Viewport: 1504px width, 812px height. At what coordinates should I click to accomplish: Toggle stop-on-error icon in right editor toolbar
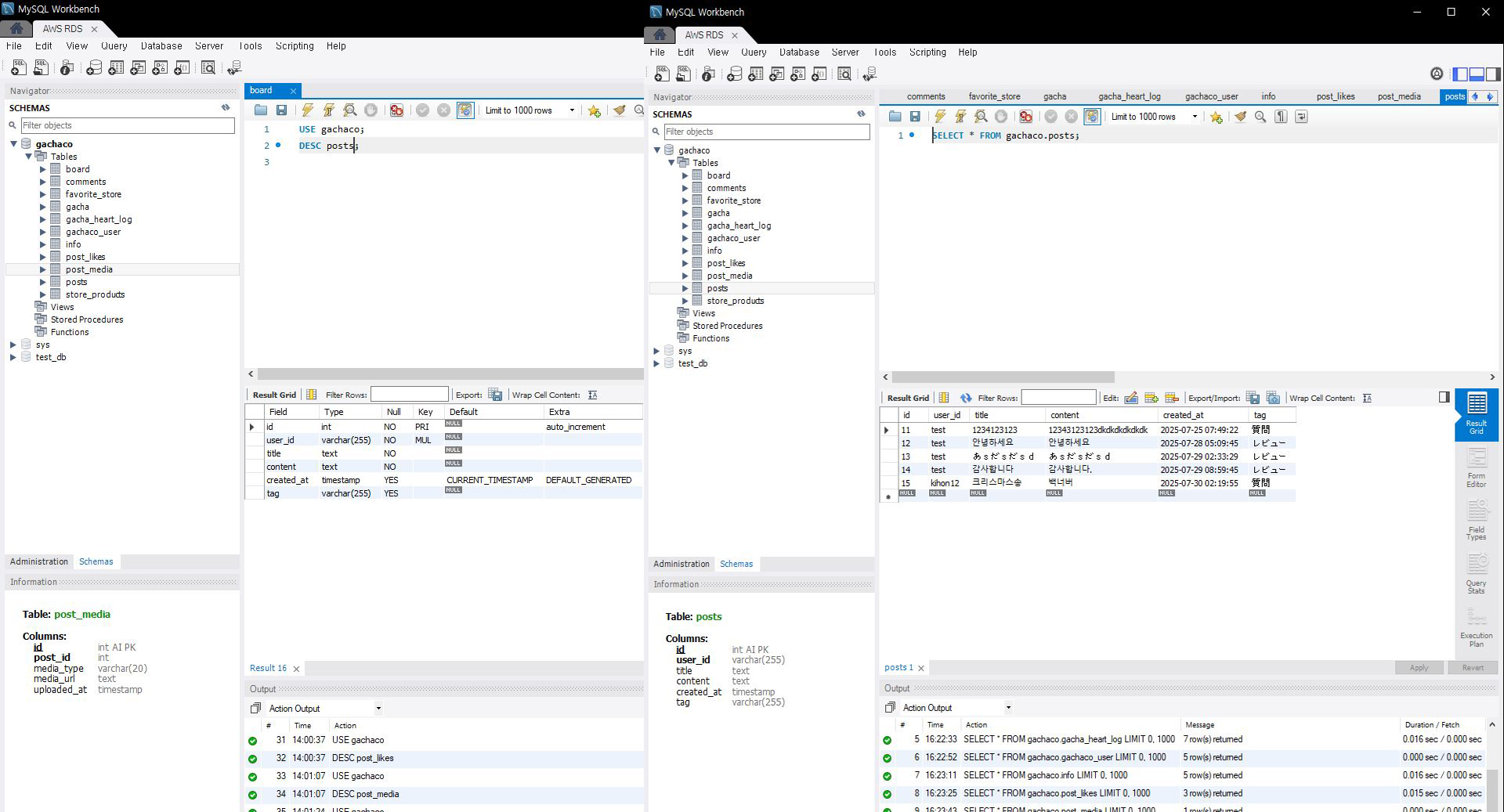tap(1025, 117)
